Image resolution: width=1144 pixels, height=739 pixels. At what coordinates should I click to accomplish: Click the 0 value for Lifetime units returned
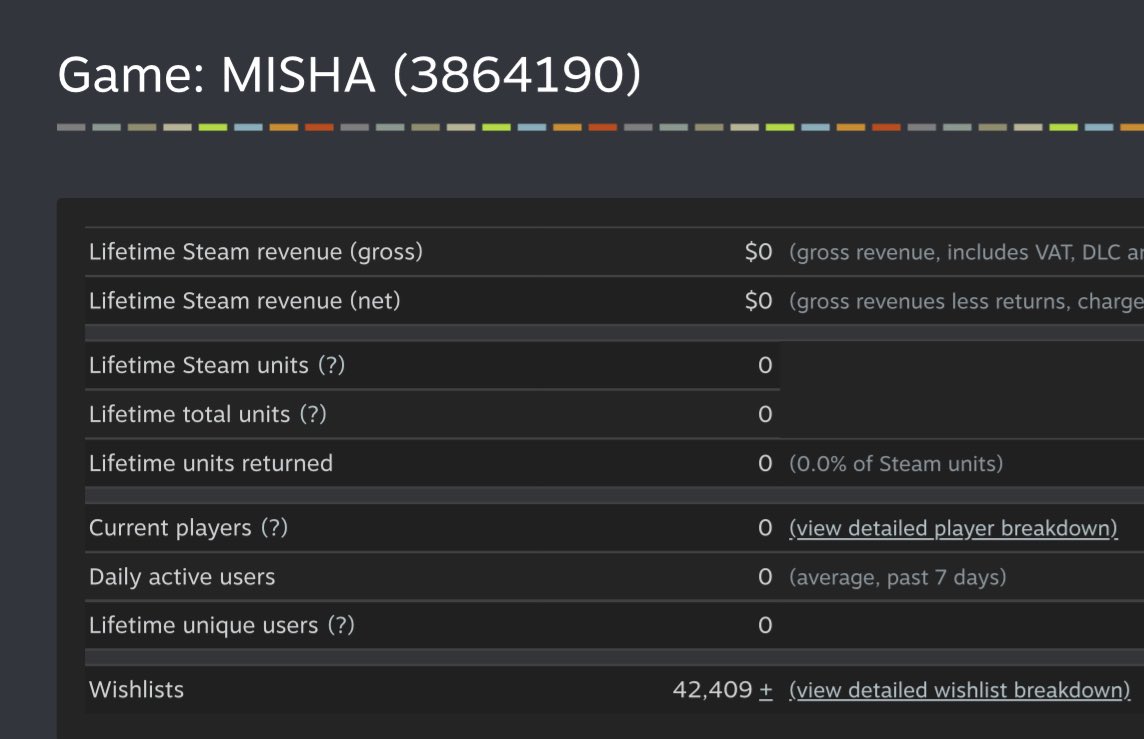pos(765,463)
